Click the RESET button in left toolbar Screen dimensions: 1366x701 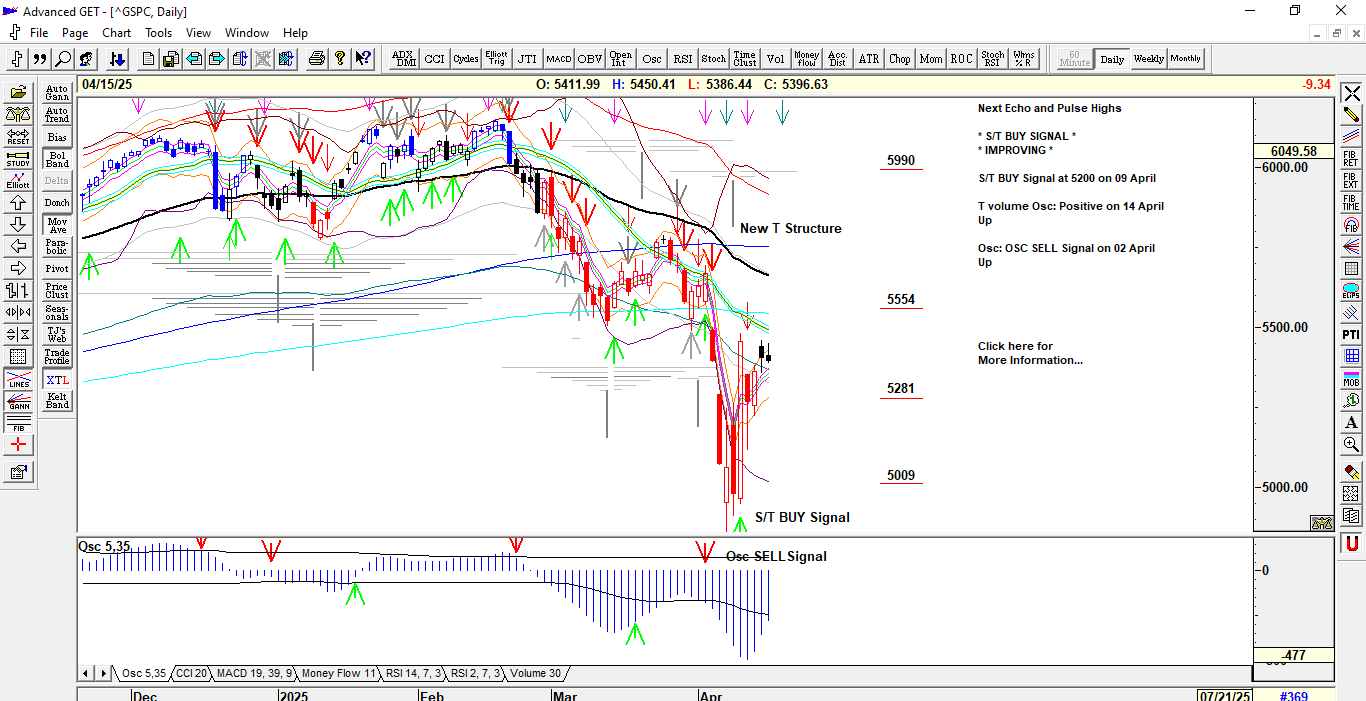(18, 136)
